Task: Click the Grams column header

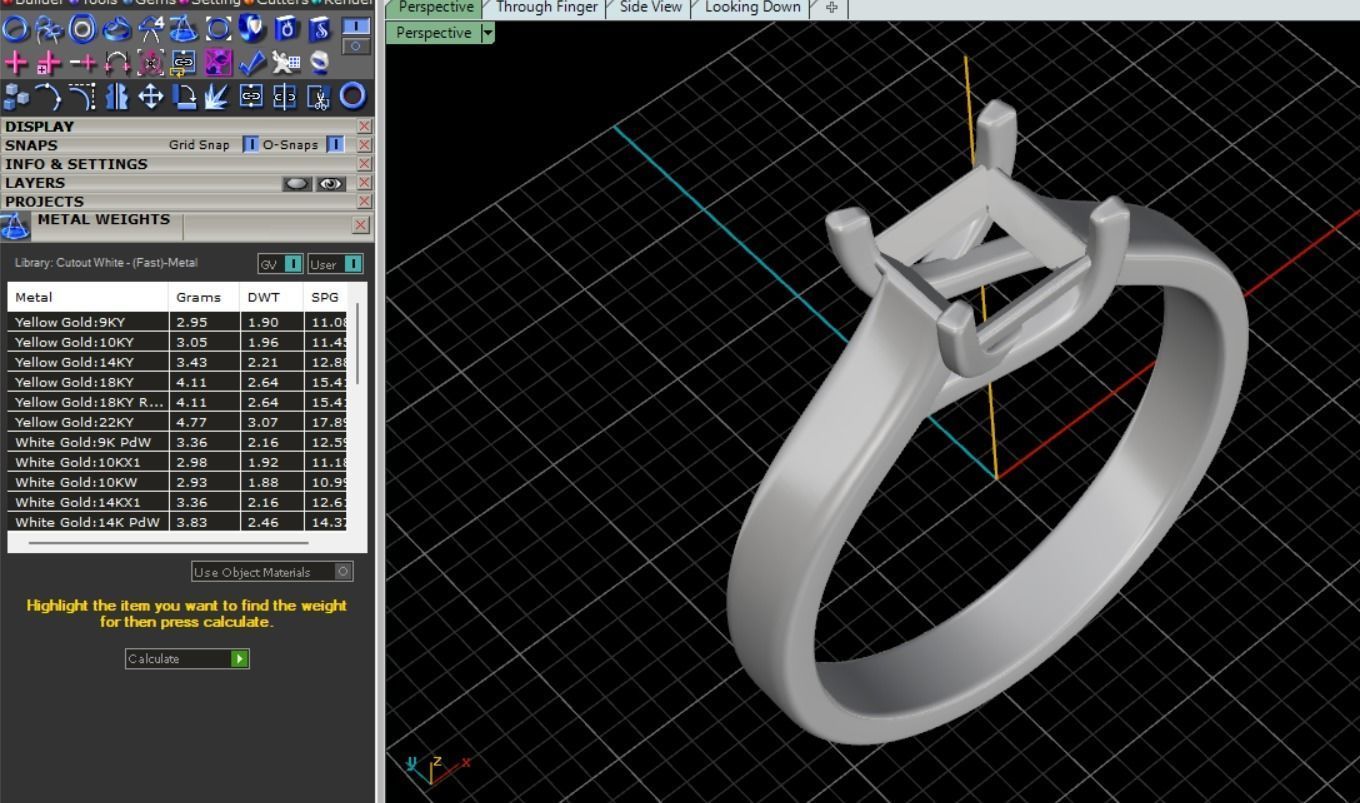Action: (x=204, y=297)
